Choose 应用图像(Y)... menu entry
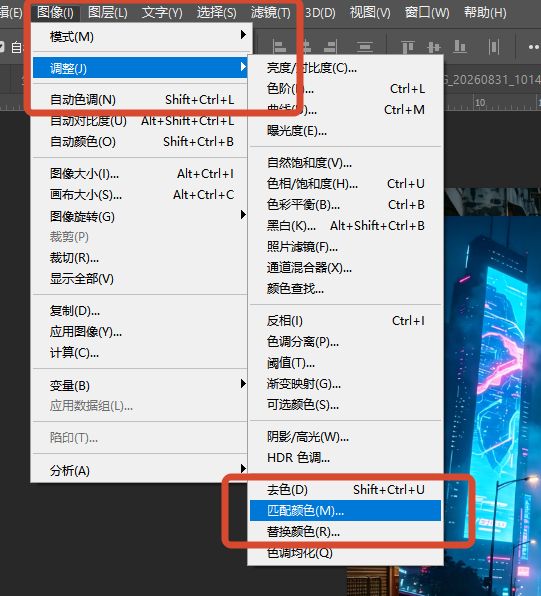This screenshot has width=541, height=596. click(x=140, y=332)
